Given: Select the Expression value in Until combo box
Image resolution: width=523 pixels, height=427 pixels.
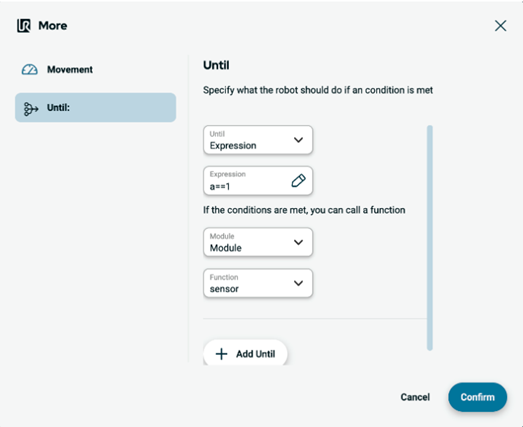Looking at the screenshot, I should click(233, 146).
